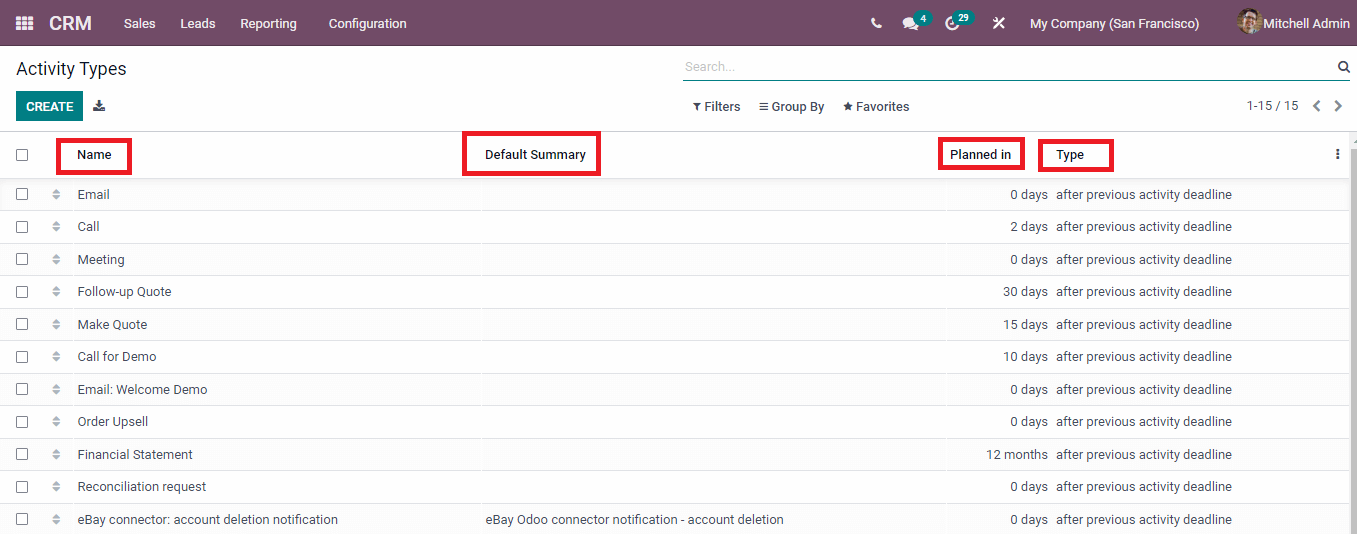Image resolution: width=1357 pixels, height=534 pixels.
Task: Click the search magnifier icon
Action: pos(1343,67)
